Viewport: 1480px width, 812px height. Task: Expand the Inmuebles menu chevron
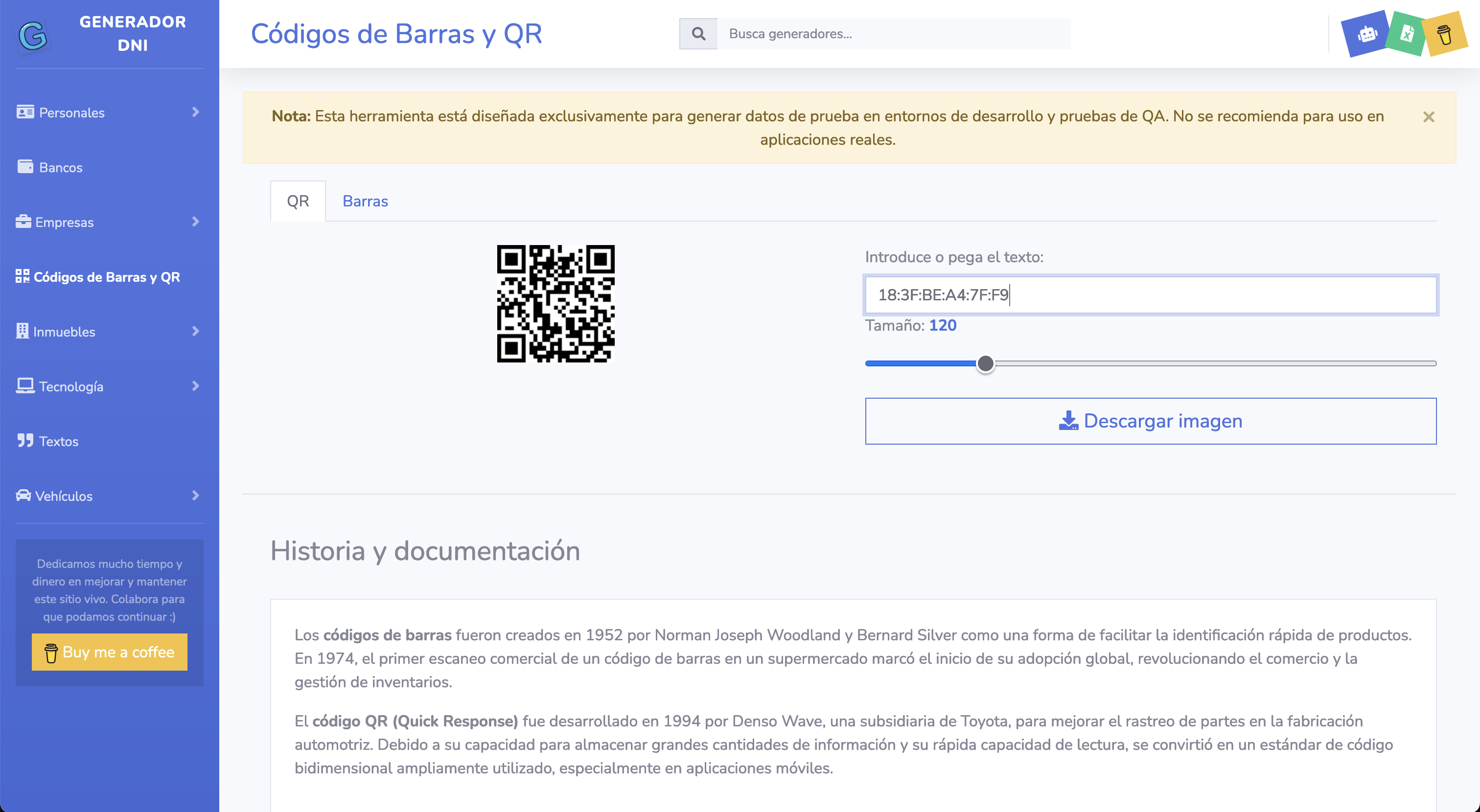click(x=195, y=331)
